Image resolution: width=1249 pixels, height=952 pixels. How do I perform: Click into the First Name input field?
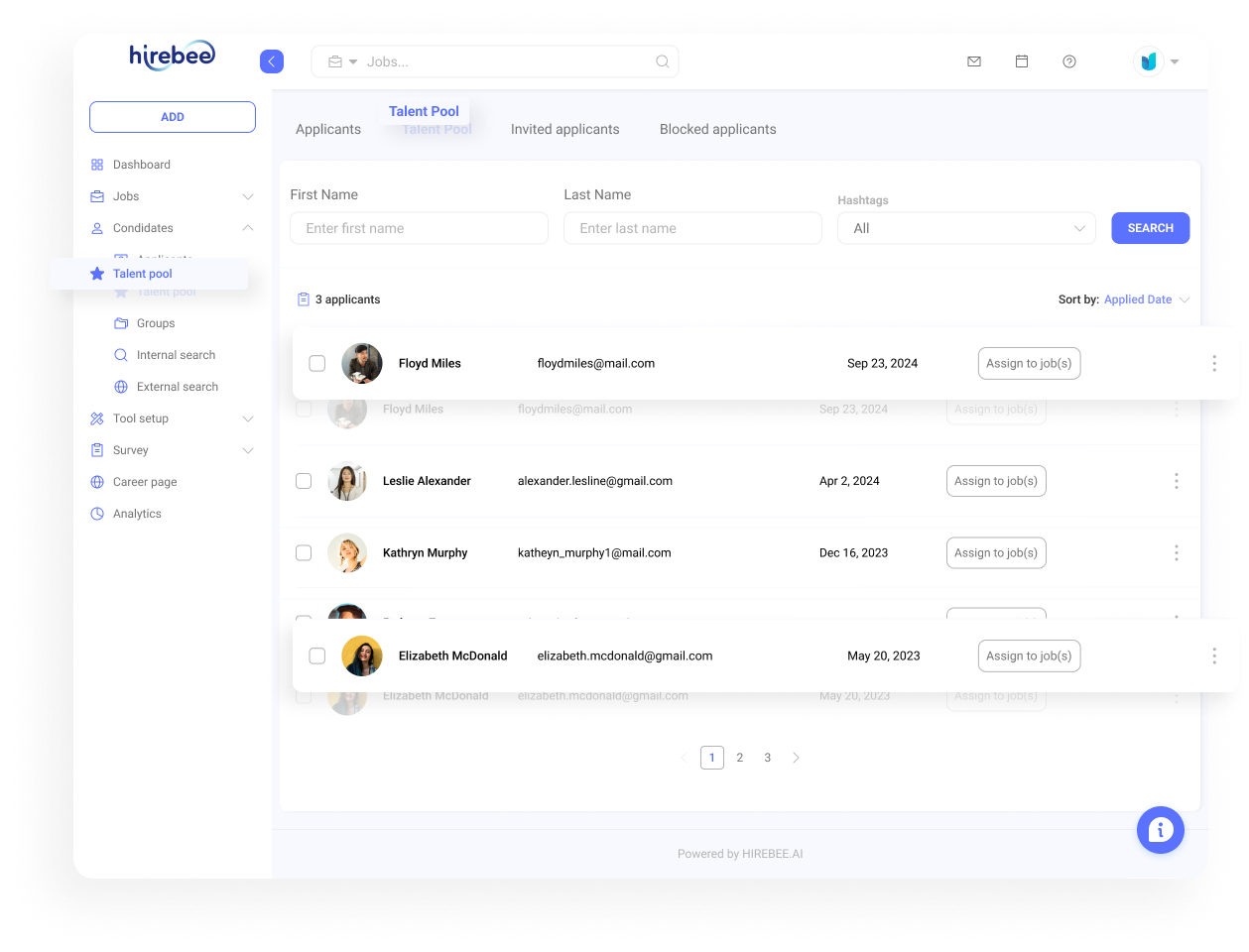coord(419,228)
